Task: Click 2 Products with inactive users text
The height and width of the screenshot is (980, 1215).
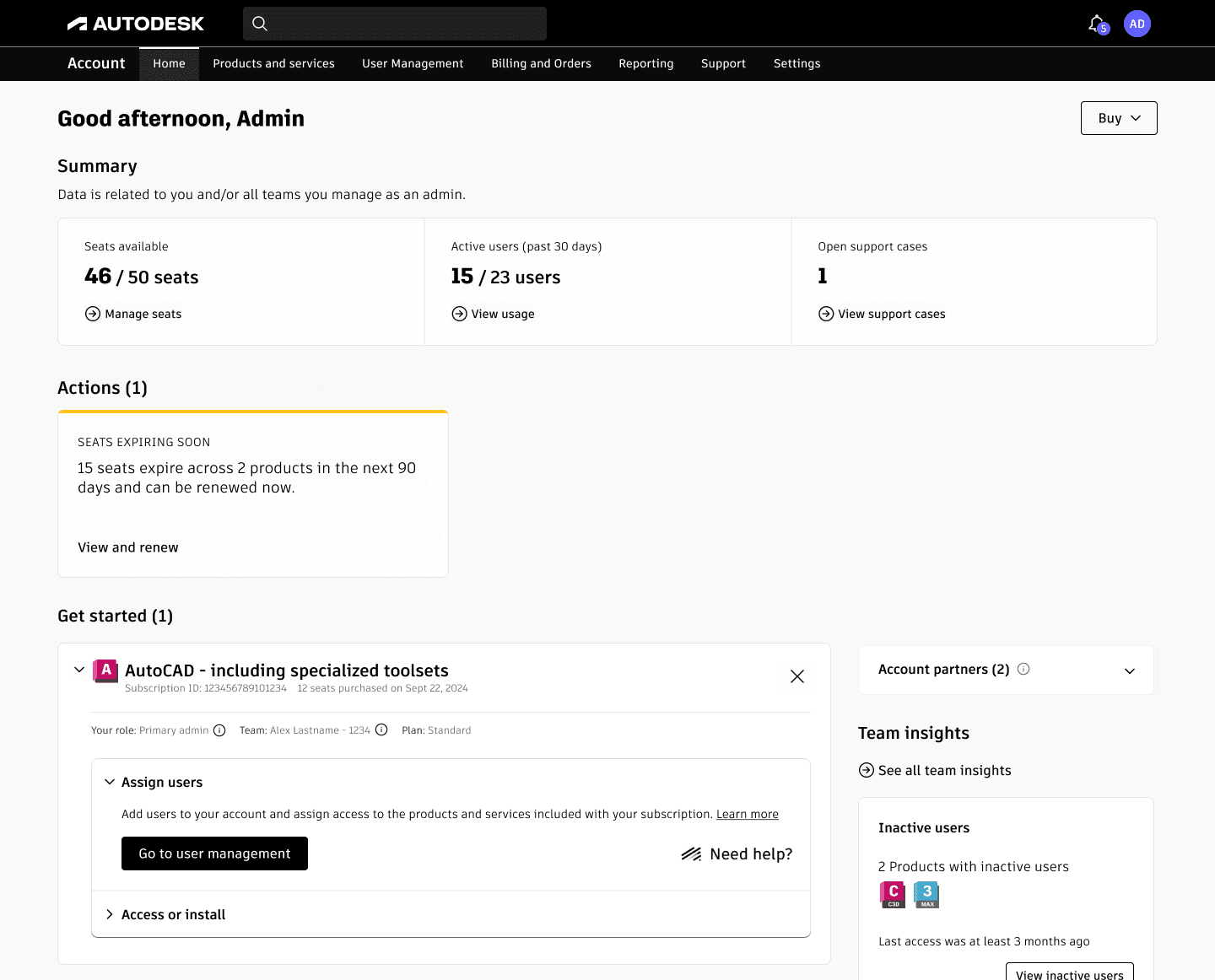Action: pos(974,866)
